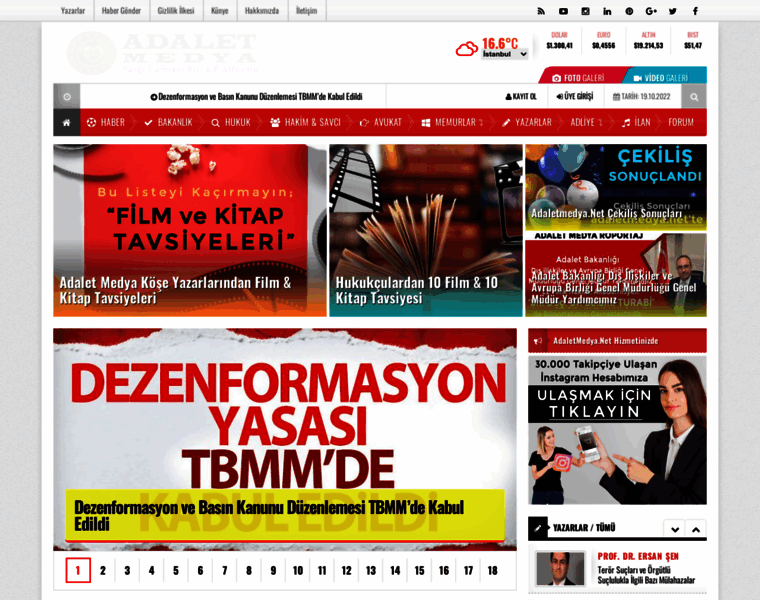Go to slider page 1

78,570
